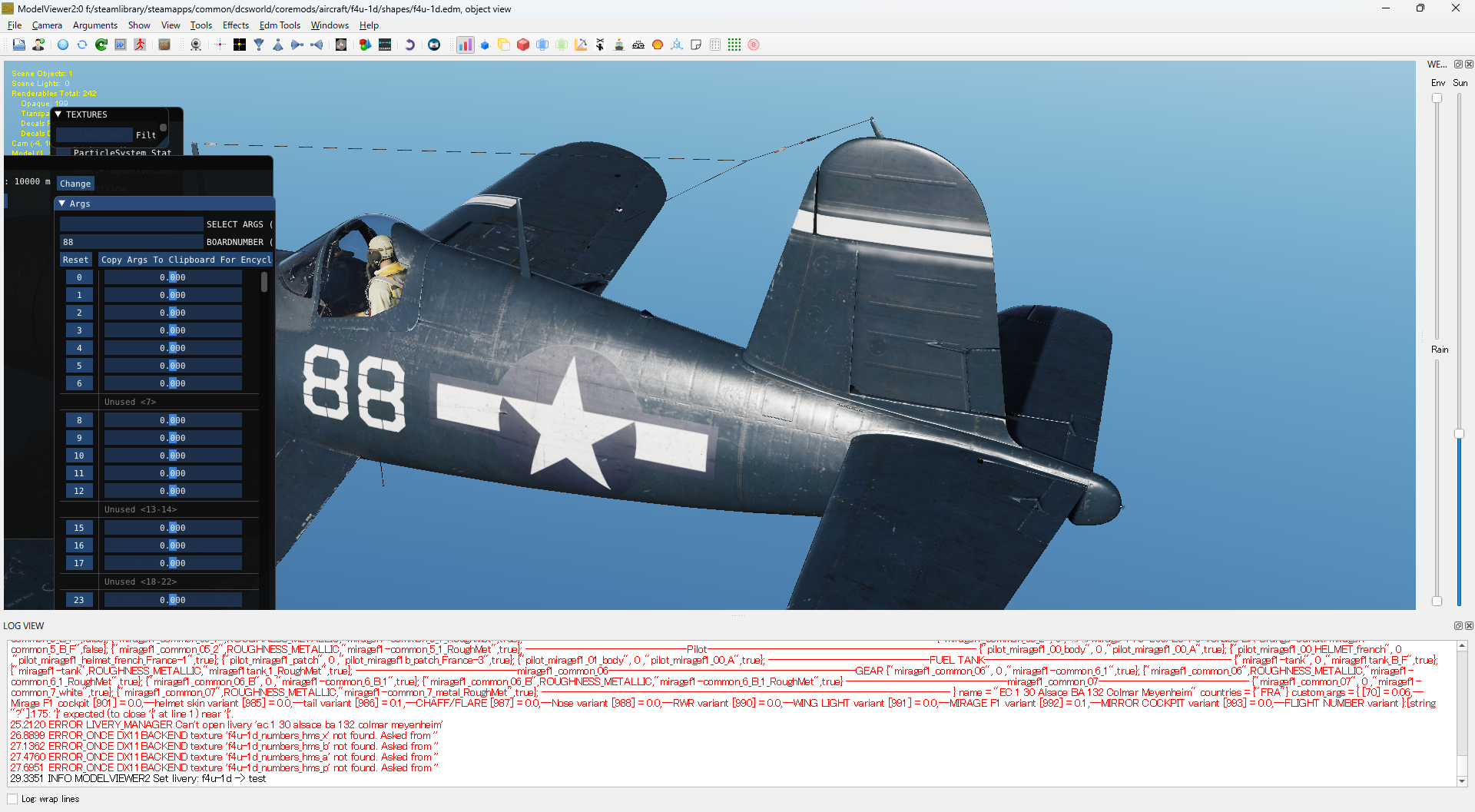This screenshot has height=812, width=1475.
Task: Click the red crosshair axis icon
Action: 220,45
